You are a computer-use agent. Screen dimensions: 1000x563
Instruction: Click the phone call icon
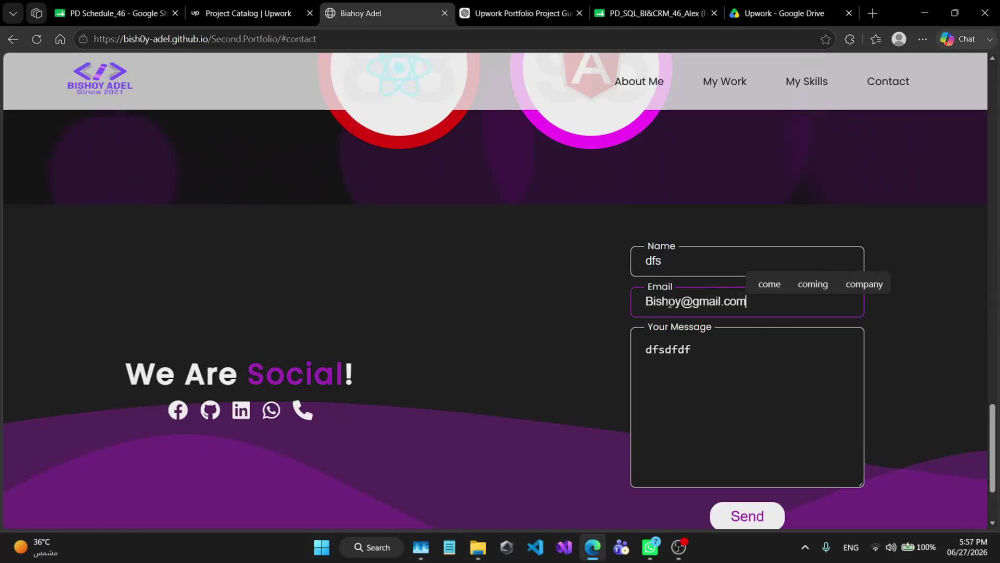pyautogui.click(x=302, y=410)
